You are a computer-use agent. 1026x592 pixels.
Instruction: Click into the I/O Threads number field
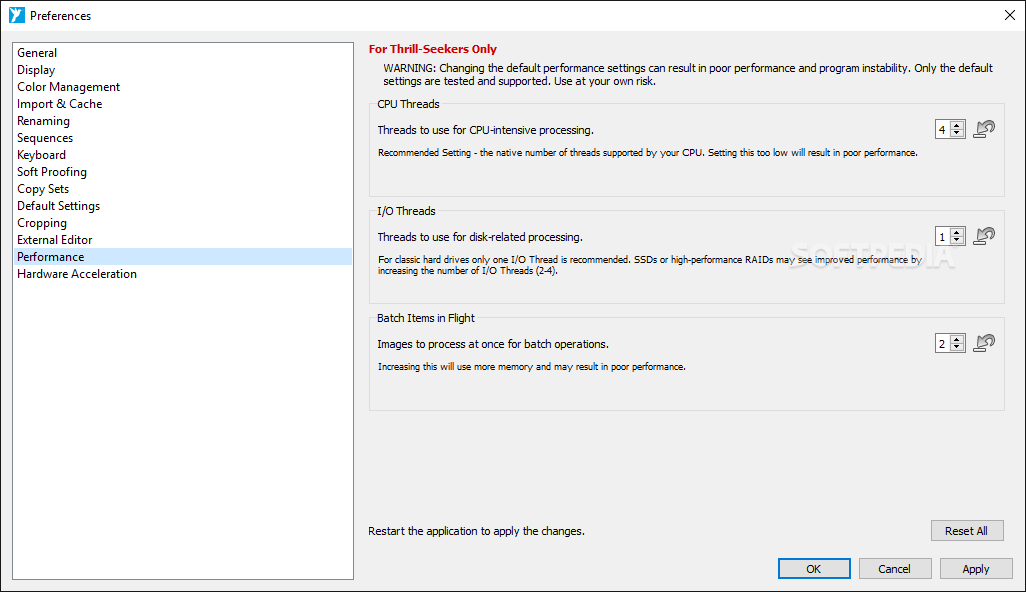[x=943, y=237]
